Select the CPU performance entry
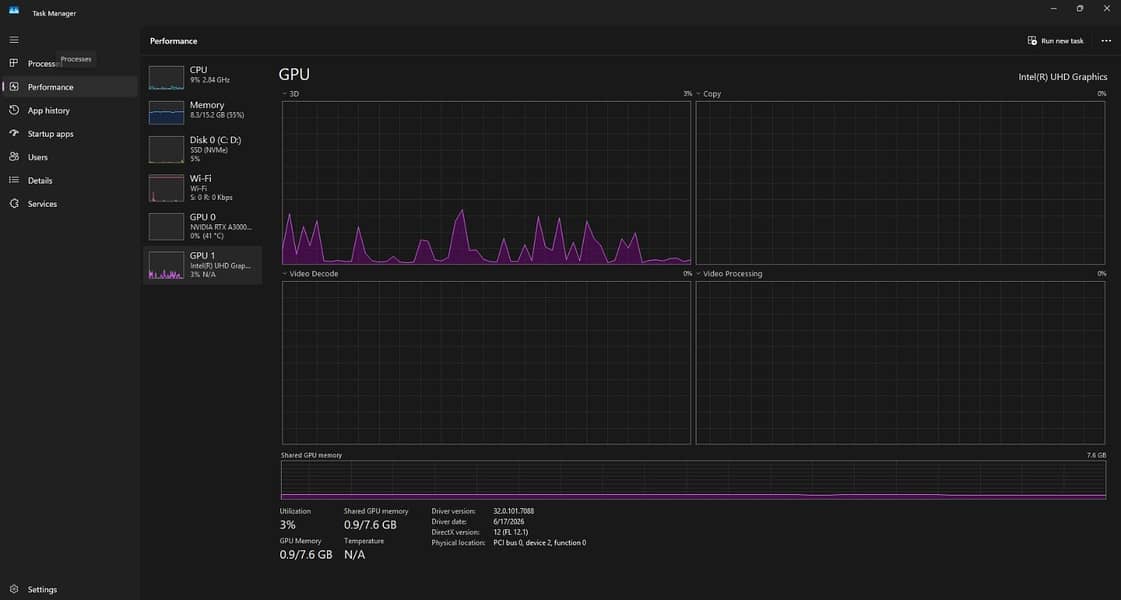Screen dimensions: 1121x600 tap(202, 76)
